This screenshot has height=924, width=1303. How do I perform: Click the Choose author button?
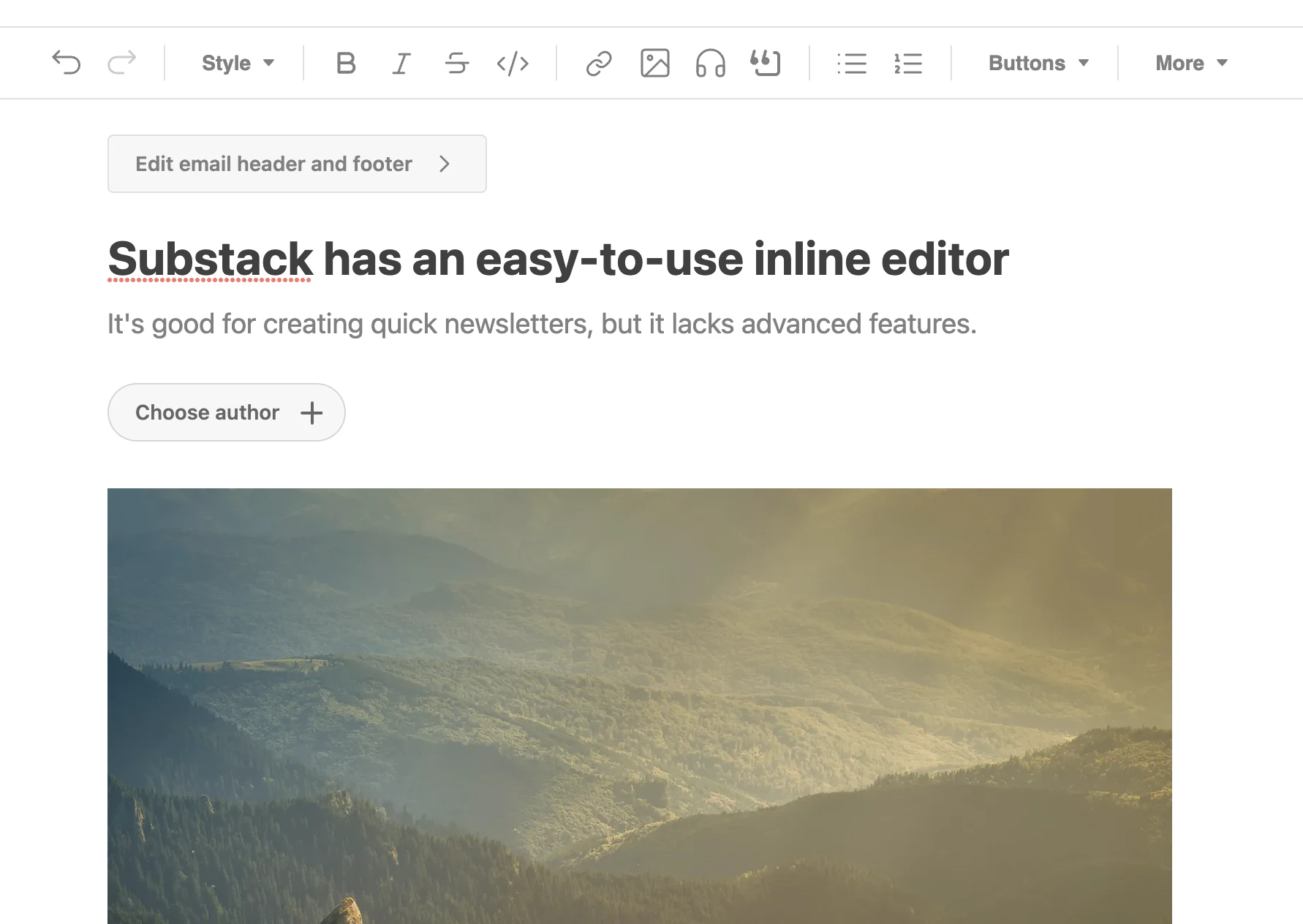coord(226,412)
